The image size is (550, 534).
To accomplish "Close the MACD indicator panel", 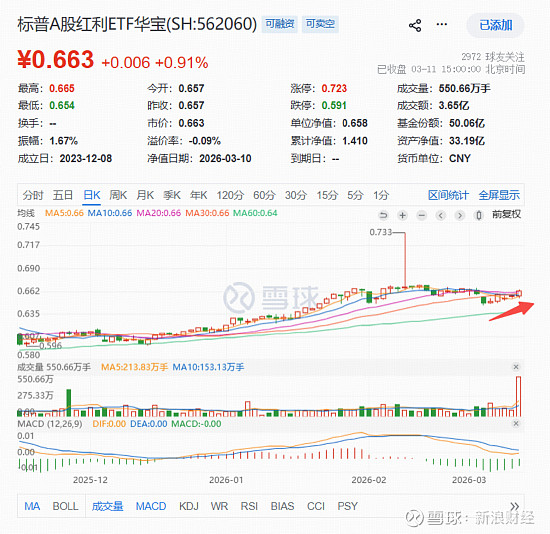I will tap(516, 423).
